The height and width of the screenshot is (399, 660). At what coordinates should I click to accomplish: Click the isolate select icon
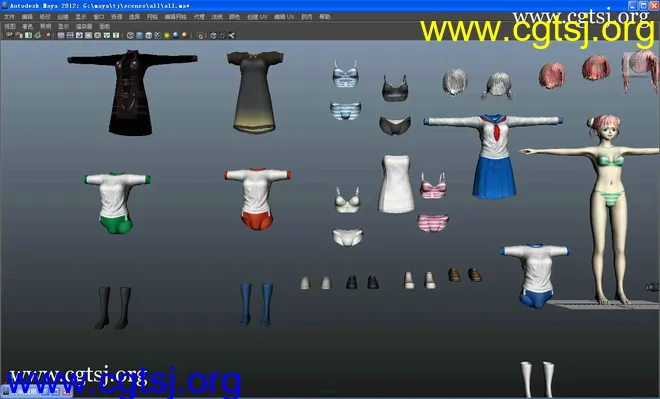pyautogui.click(x=200, y=35)
